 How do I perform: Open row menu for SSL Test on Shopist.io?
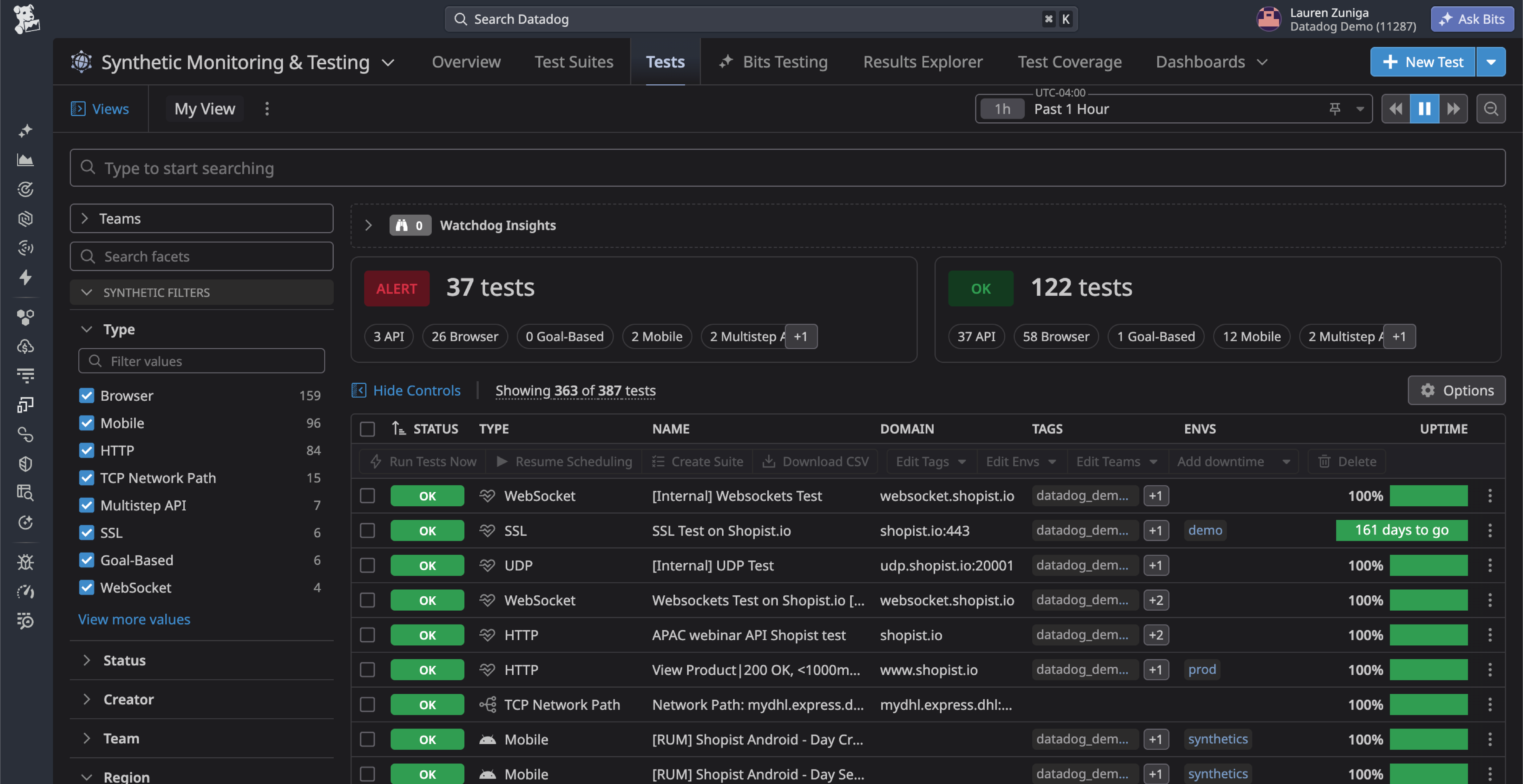(1490, 531)
